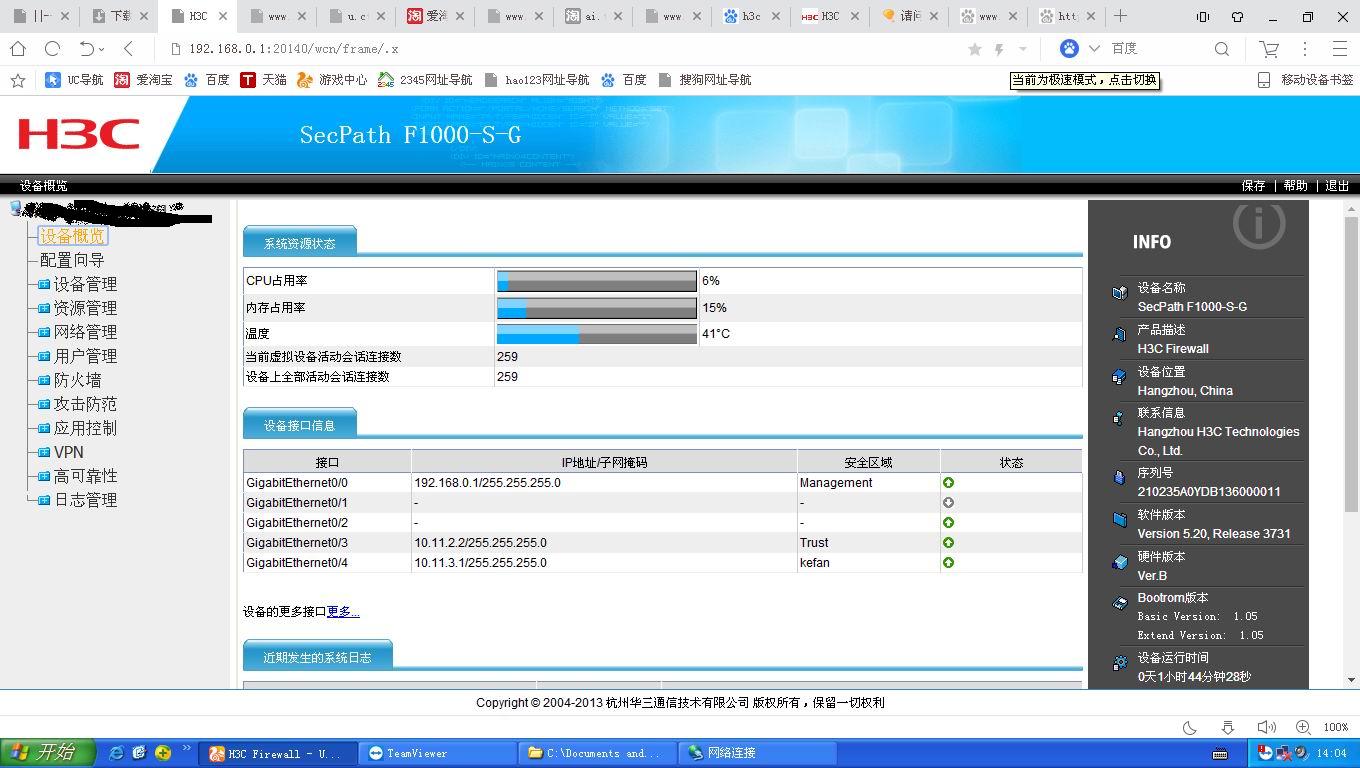The image size is (1360, 768).
Task: Launch Internet Explorer from quick launch
Action: point(116,753)
